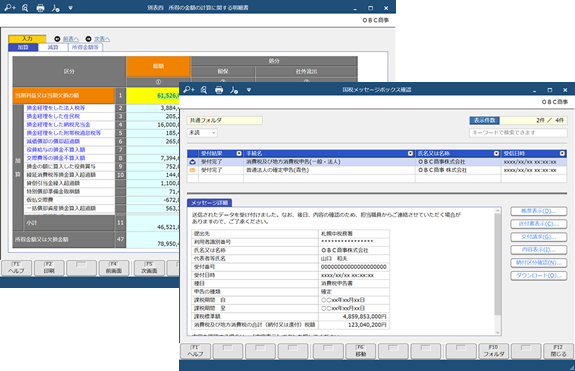The width and height of the screenshot is (575, 371).
Task: Click the opened mail icon in the 消費税 row
Action: [193, 162]
